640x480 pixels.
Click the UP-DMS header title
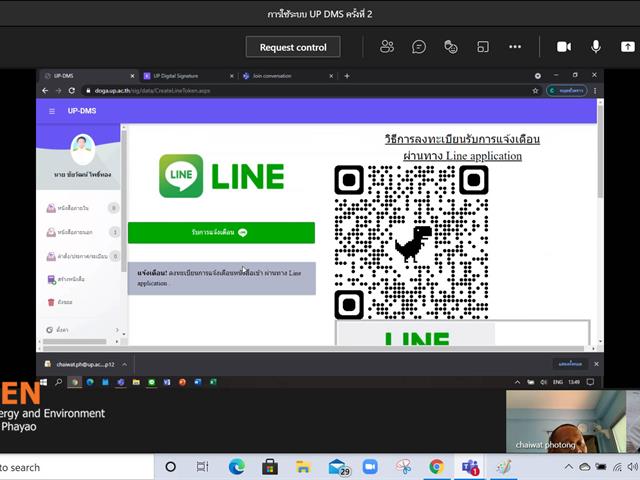[82, 111]
